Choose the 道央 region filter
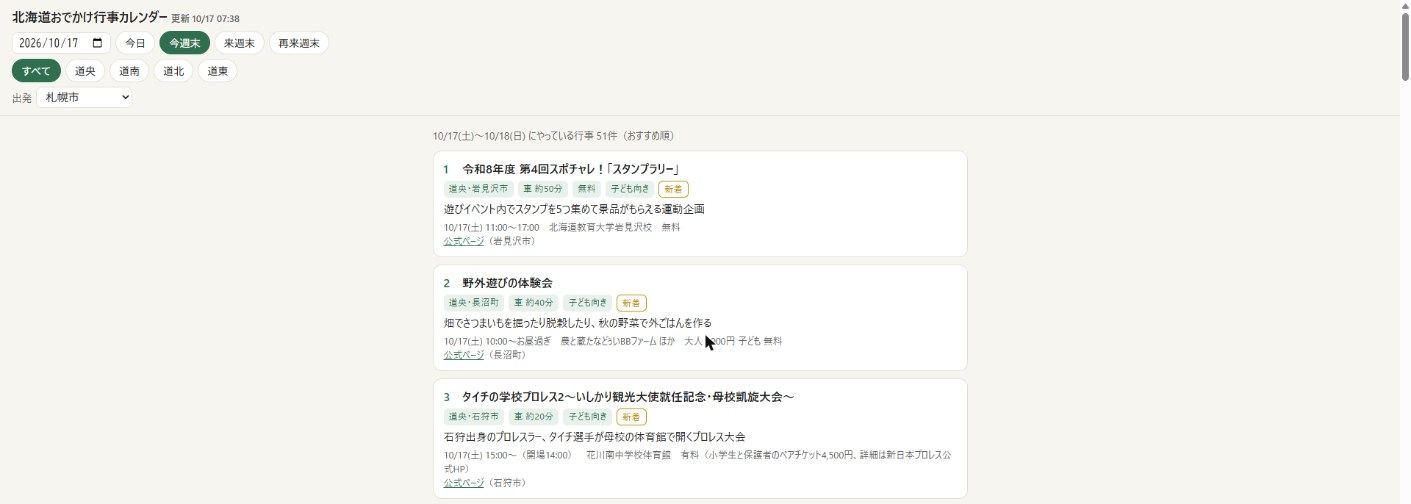The width and height of the screenshot is (1411, 504). (85, 71)
